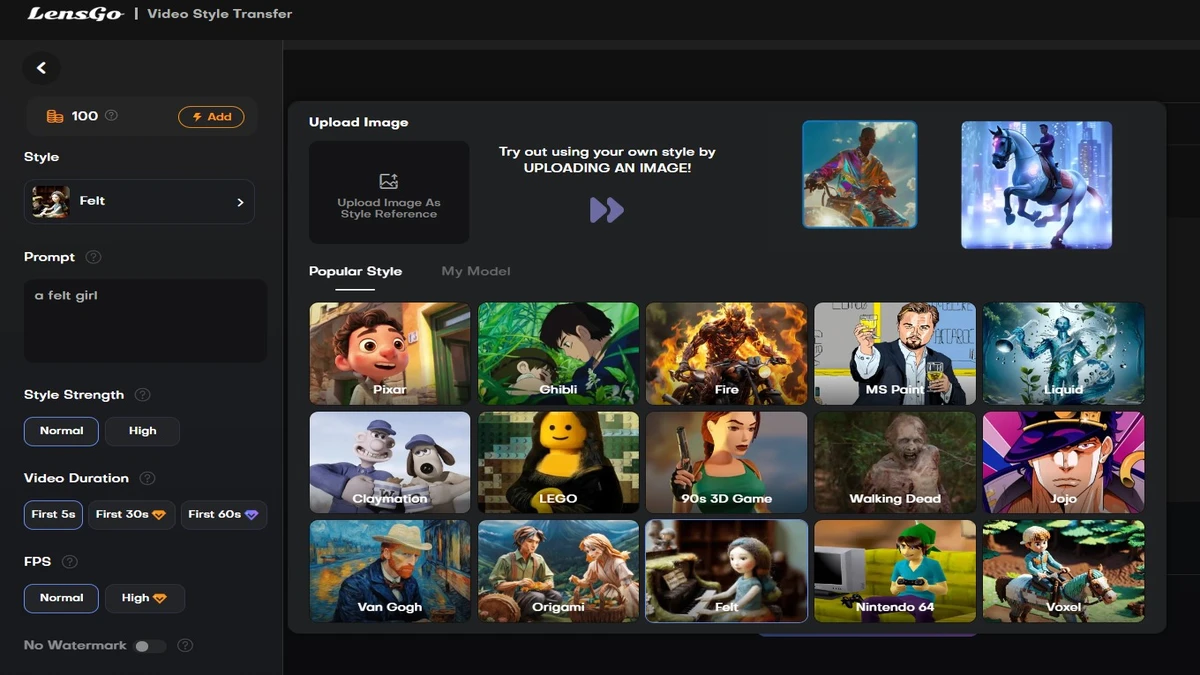Select the Origami style
1200x675 pixels.
(558, 571)
